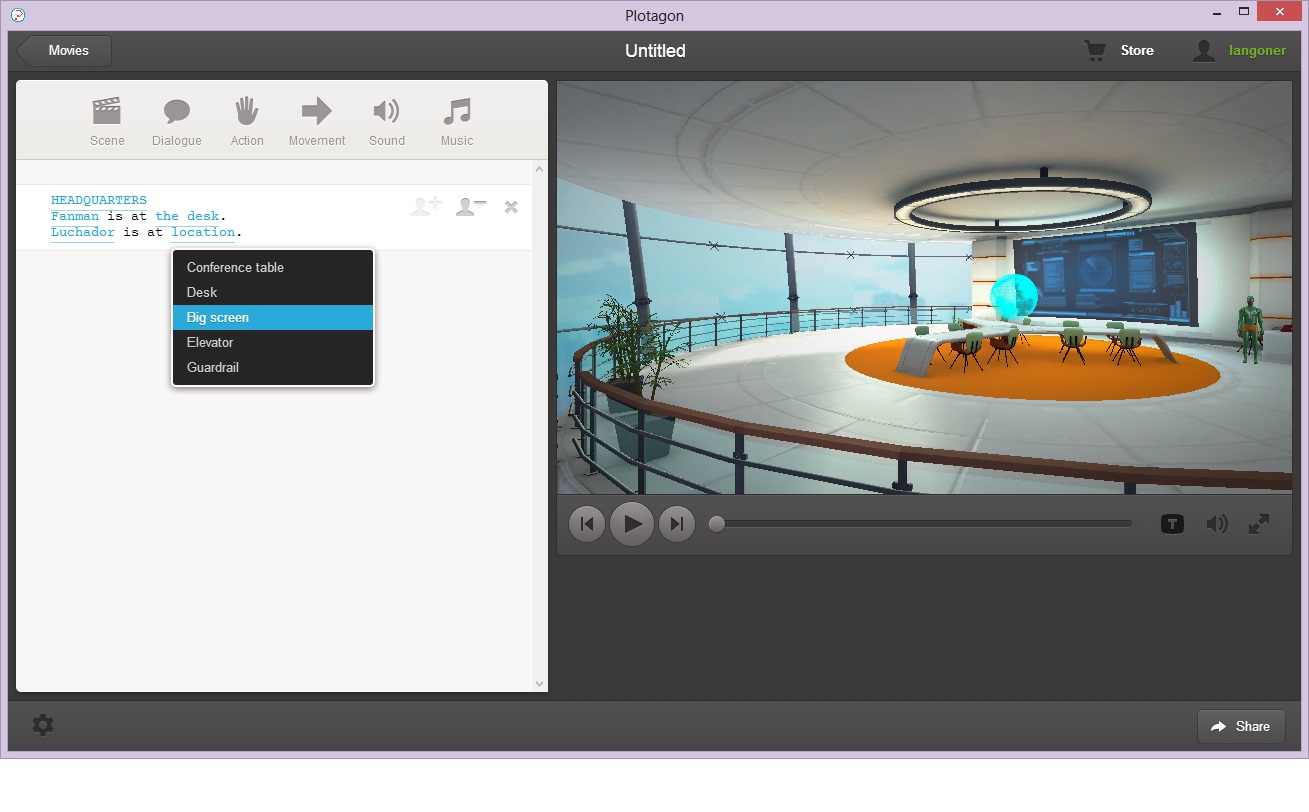Select Big screen location option
Screen dimensions: 1309x812
[x=273, y=317]
